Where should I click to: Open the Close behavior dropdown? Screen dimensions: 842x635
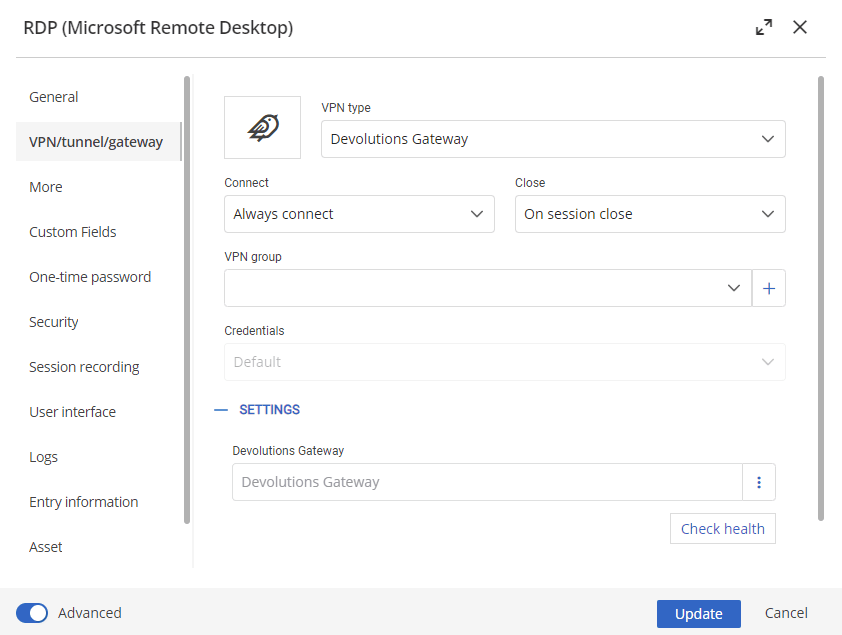(650, 214)
